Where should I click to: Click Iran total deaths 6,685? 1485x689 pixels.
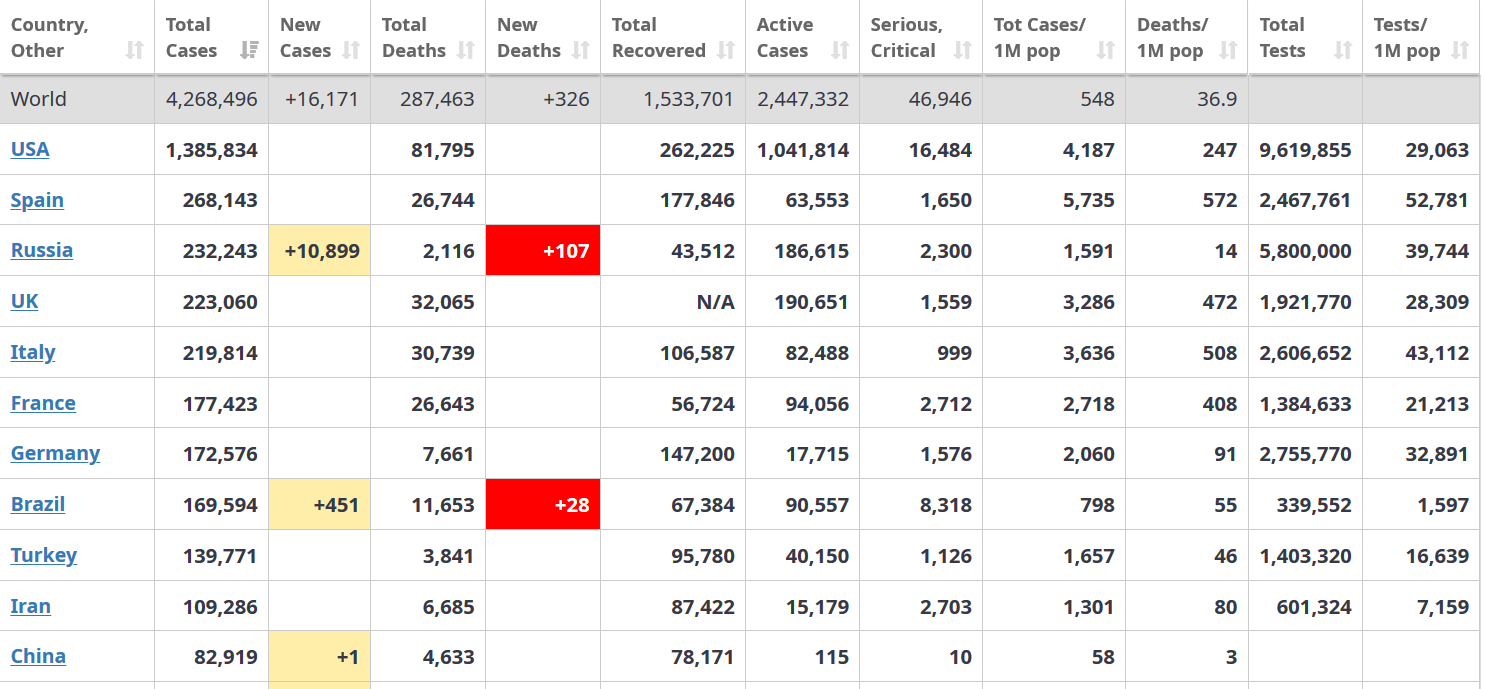pyautogui.click(x=449, y=607)
